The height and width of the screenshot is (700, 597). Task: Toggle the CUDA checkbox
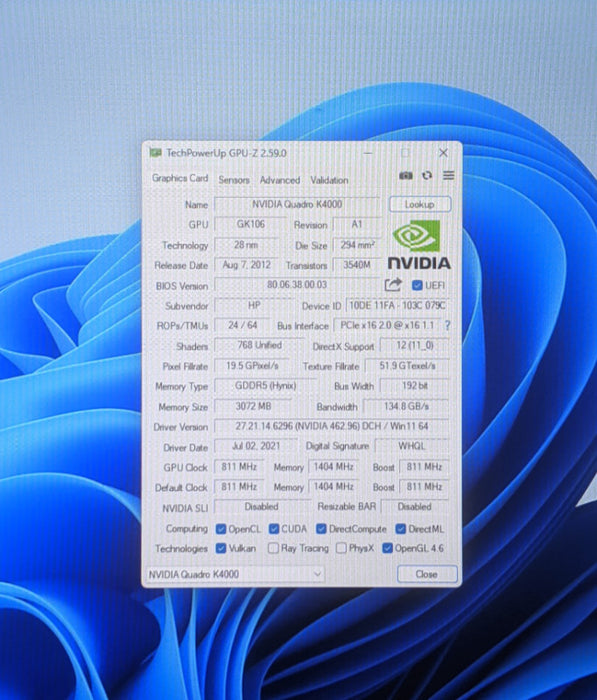tap(274, 529)
